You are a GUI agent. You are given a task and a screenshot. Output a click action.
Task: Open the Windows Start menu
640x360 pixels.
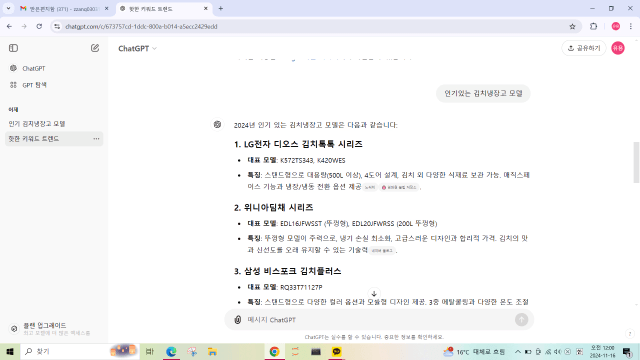pyautogui.click(x=10, y=351)
